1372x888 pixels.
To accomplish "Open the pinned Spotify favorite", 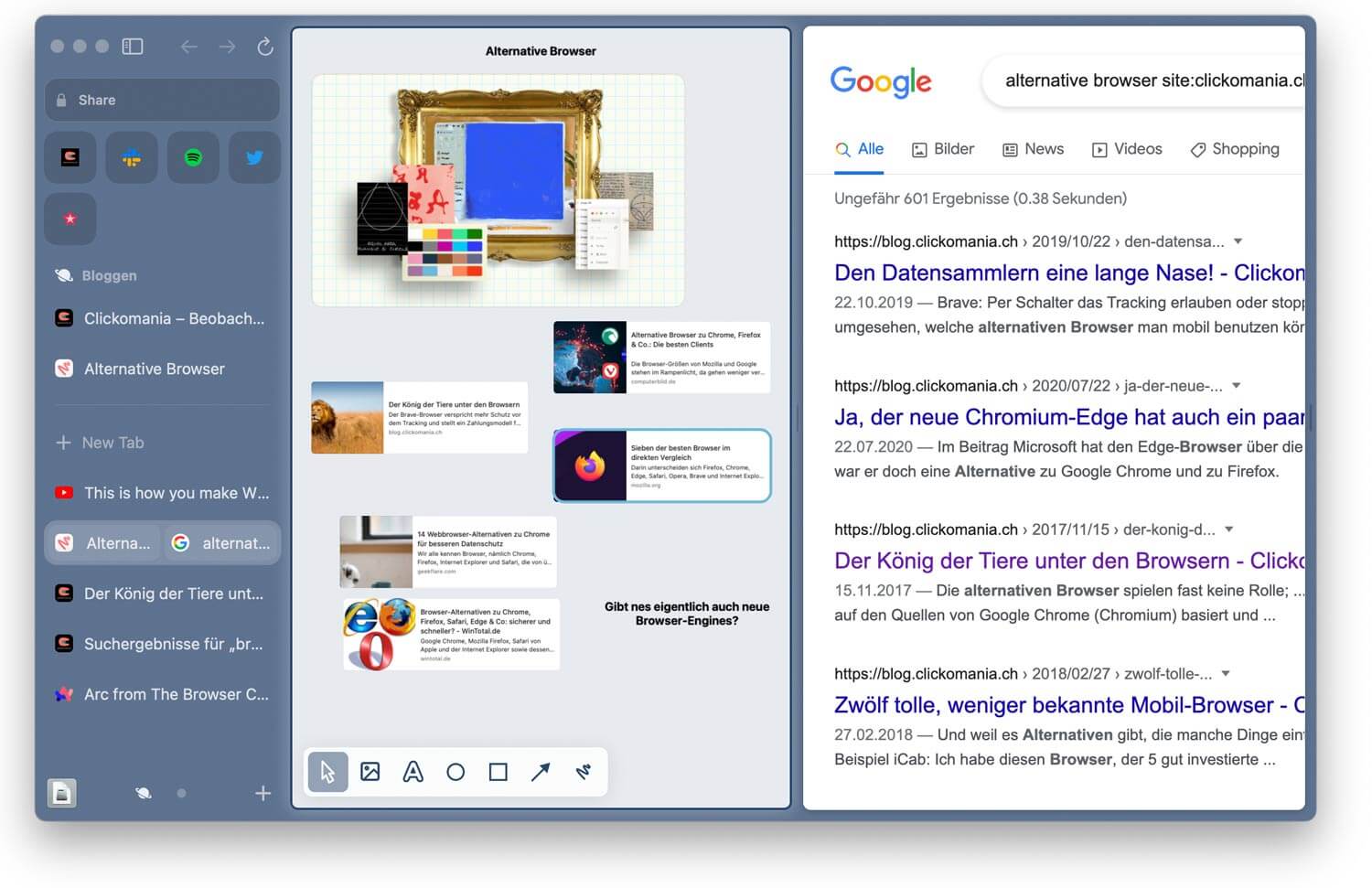I will (x=193, y=158).
